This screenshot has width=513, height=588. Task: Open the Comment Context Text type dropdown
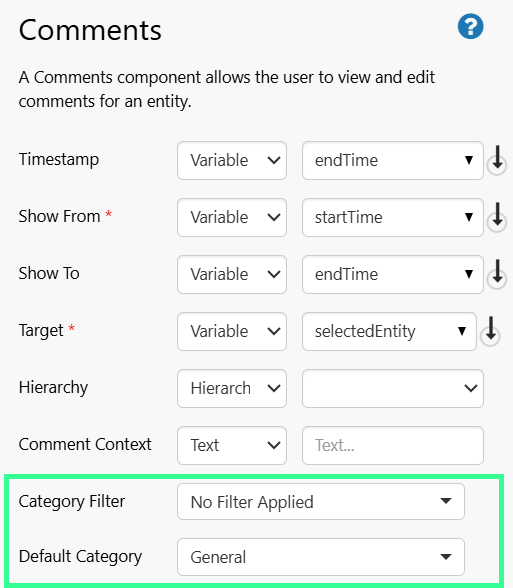(x=232, y=446)
